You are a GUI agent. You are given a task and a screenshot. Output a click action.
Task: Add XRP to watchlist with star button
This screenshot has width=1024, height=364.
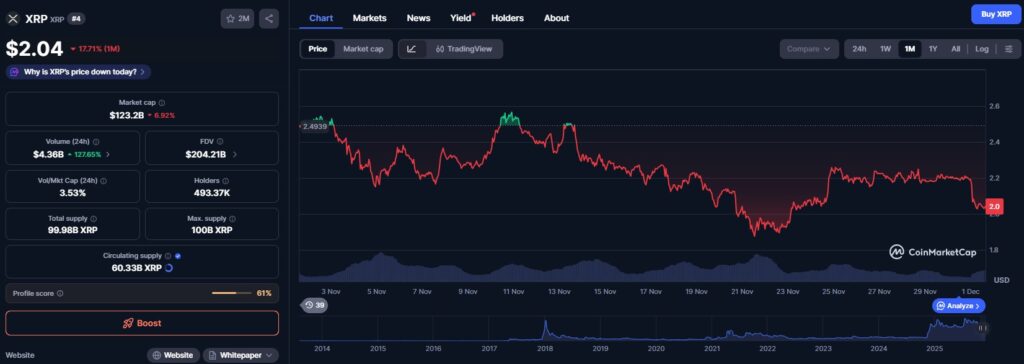[x=238, y=19]
